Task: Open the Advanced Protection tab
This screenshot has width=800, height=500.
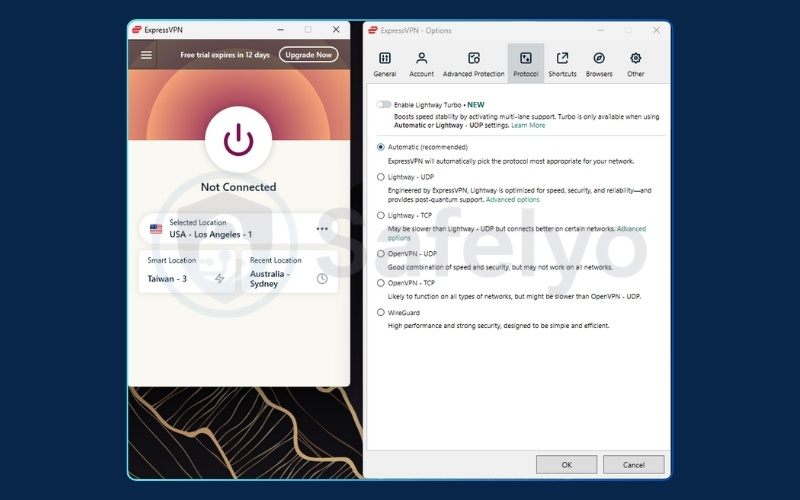Action: click(473, 64)
